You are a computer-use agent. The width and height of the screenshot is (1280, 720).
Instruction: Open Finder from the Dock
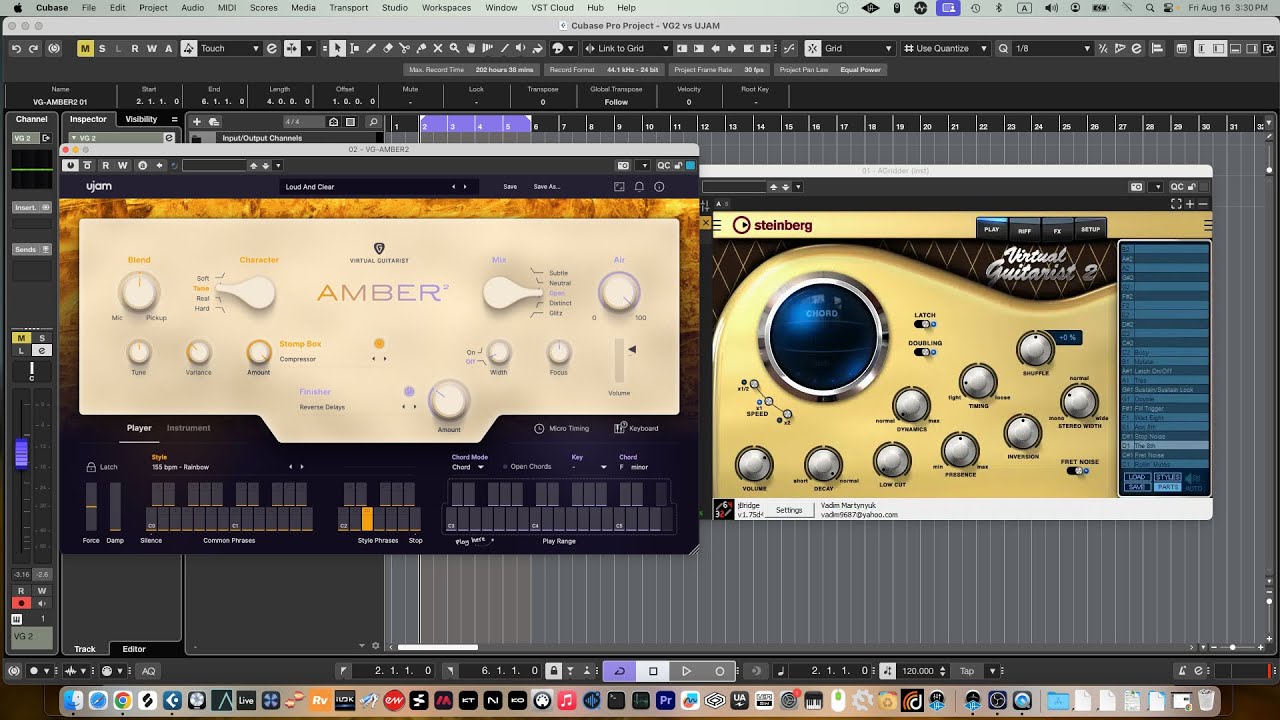71,700
